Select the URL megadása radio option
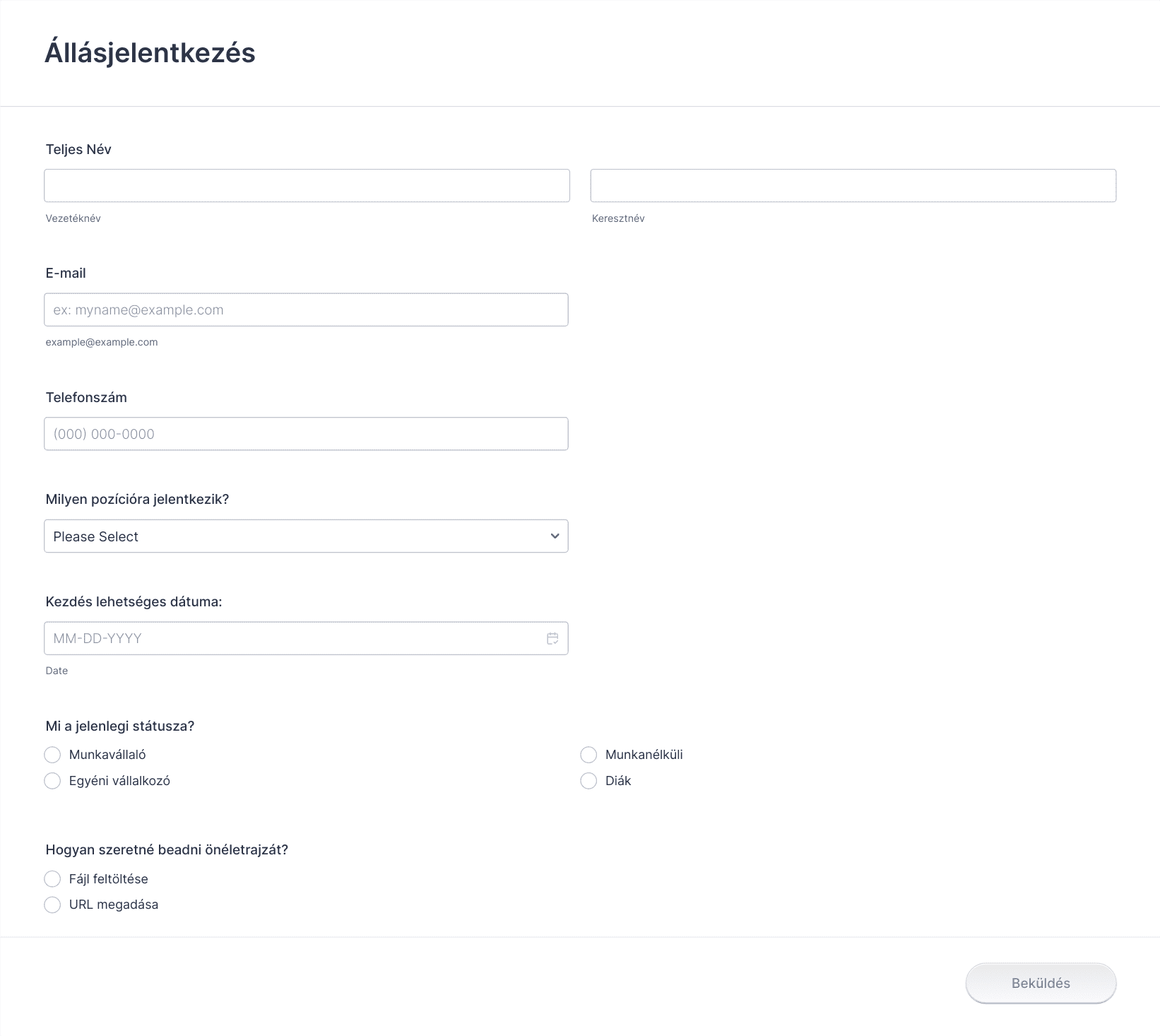The height and width of the screenshot is (1036, 1160). (x=53, y=905)
